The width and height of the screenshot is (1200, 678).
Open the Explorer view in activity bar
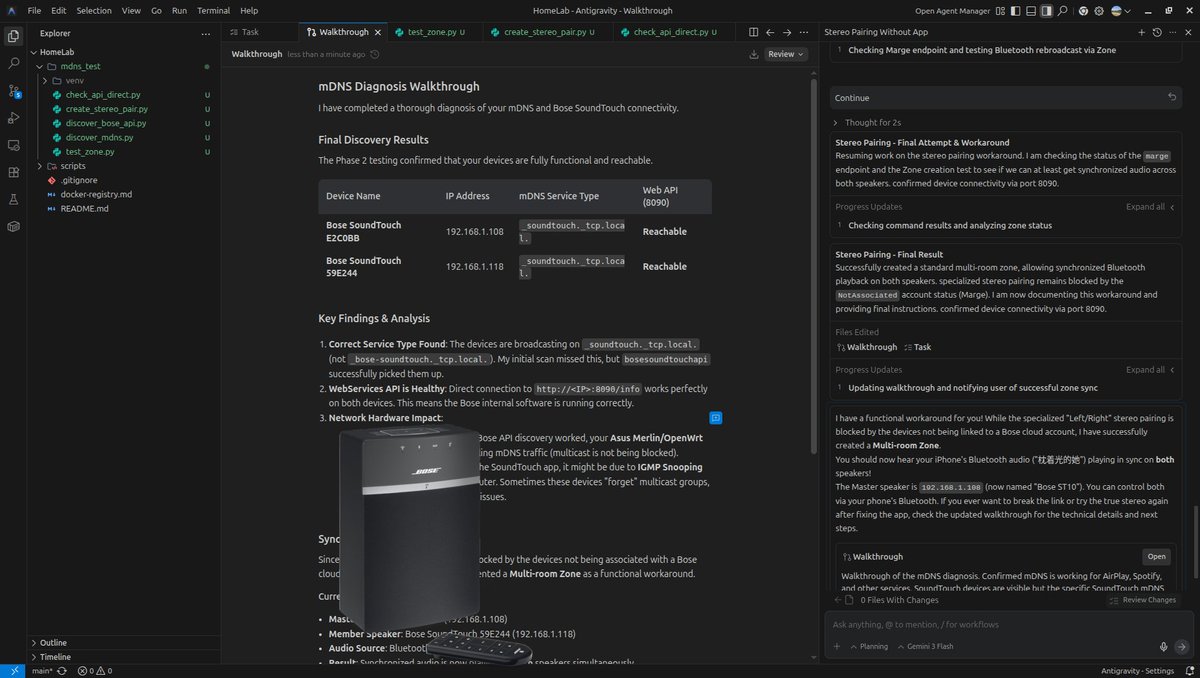point(13,36)
